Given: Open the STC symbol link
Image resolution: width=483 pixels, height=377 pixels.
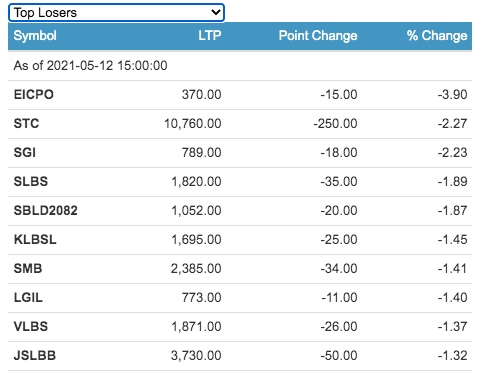Looking at the screenshot, I should pos(26,124).
